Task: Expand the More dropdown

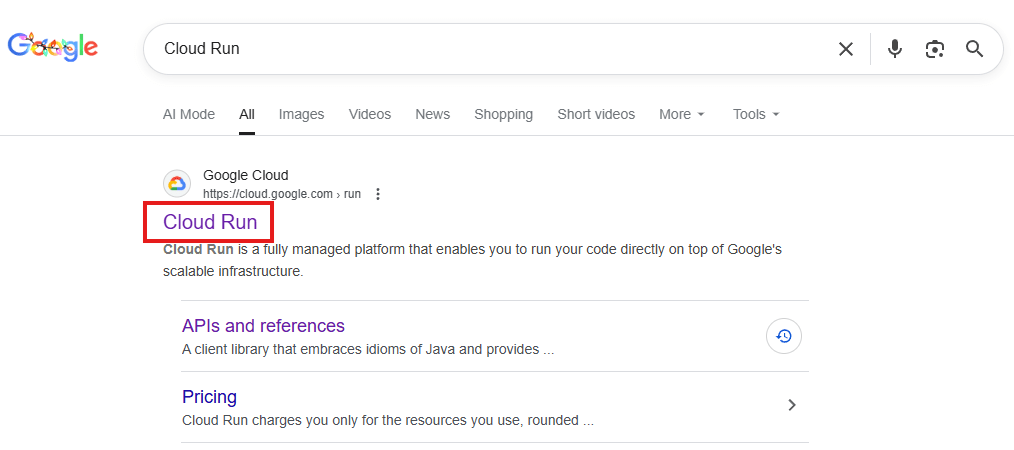Action: coord(682,114)
